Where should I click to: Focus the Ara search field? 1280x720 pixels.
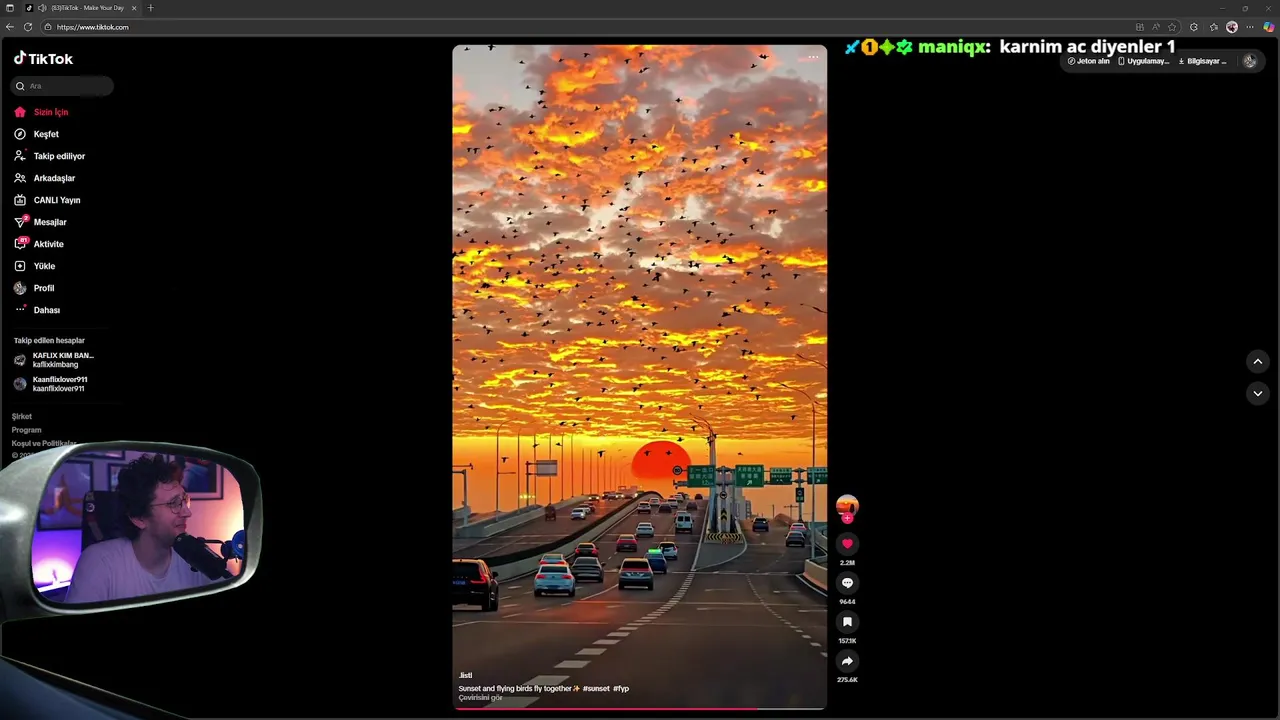click(62, 86)
